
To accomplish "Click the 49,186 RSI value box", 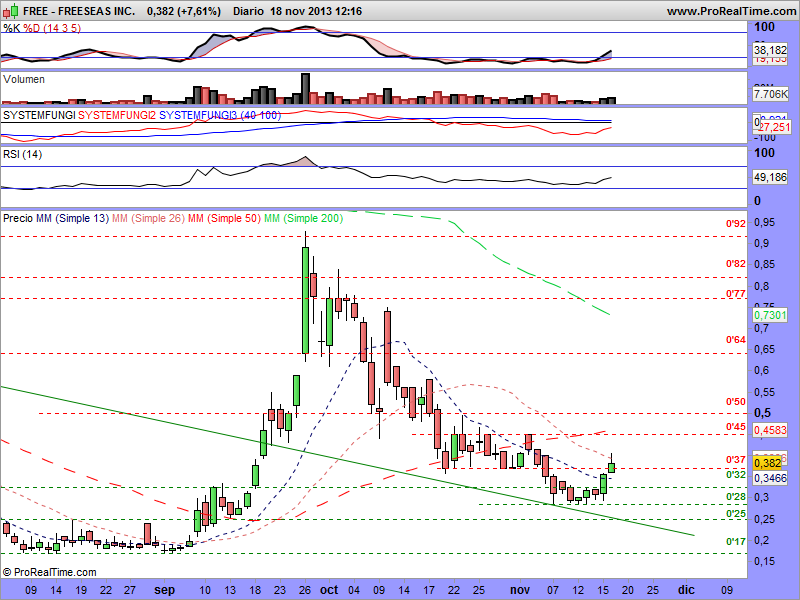I will pyautogui.click(x=770, y=177).
